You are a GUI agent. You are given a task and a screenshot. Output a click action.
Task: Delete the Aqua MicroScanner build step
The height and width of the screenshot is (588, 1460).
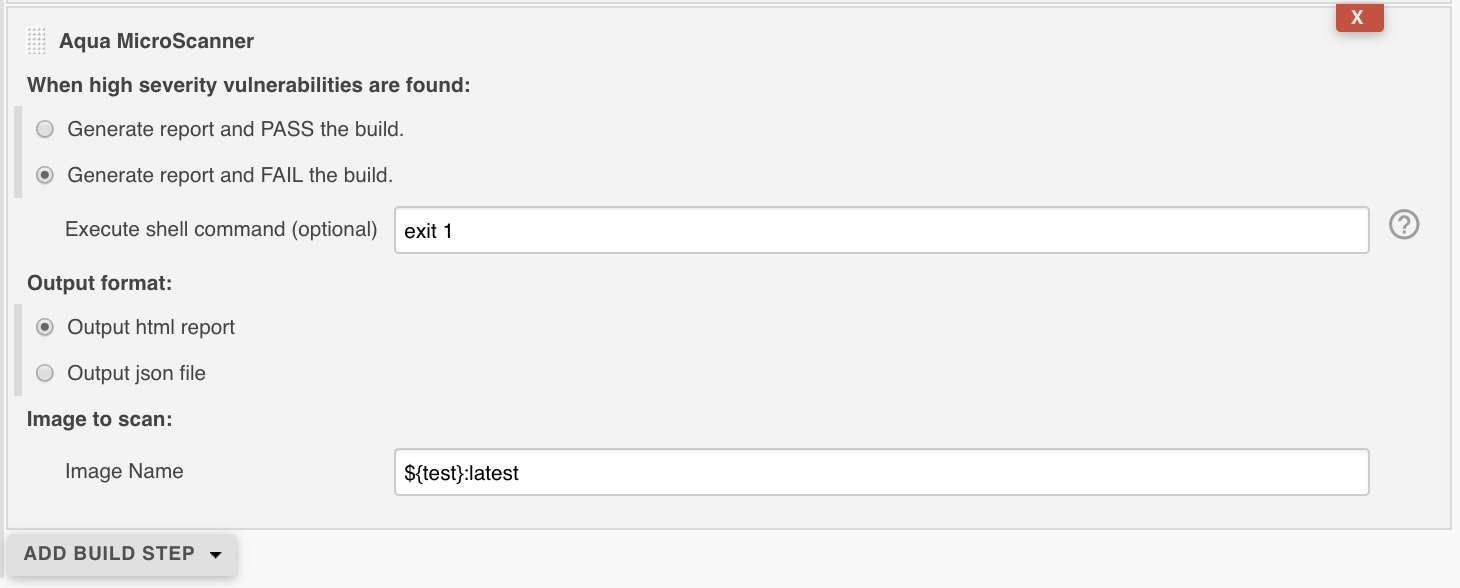tap(1359, 17)
